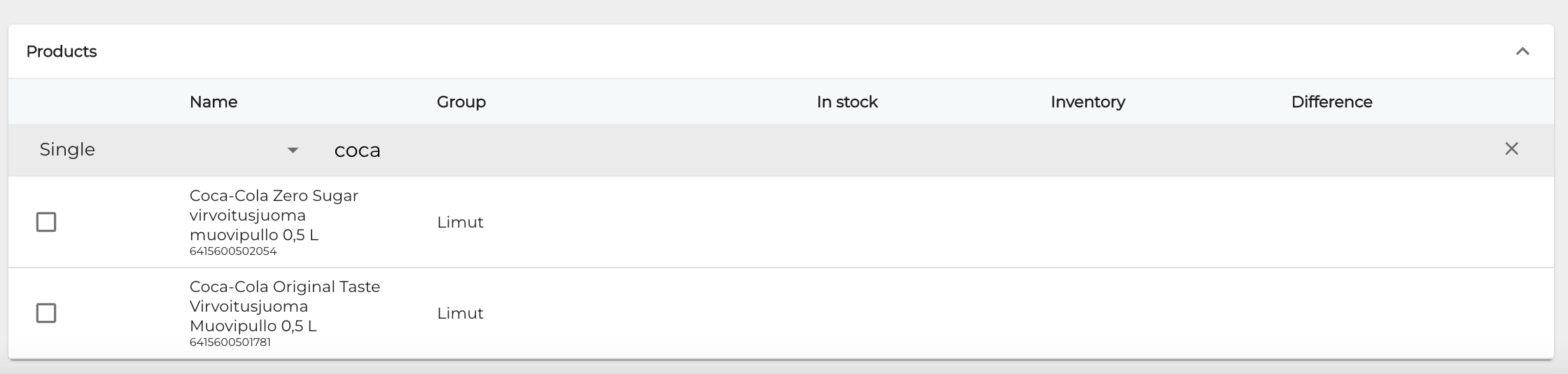Click the In stock column header

tap(847, 102)
